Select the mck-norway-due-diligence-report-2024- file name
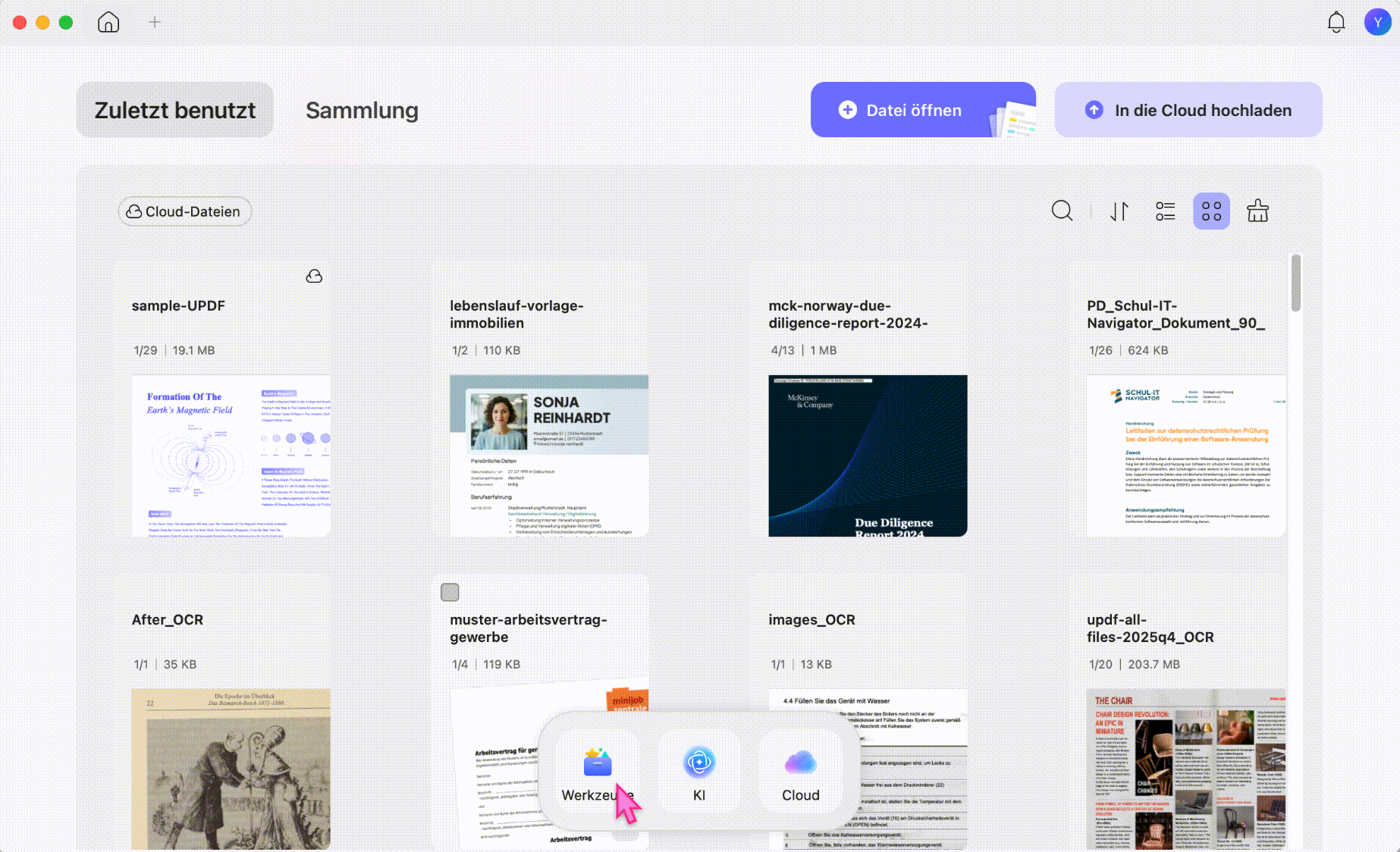Screen dimensions: 1400x852 click(848, 315)
